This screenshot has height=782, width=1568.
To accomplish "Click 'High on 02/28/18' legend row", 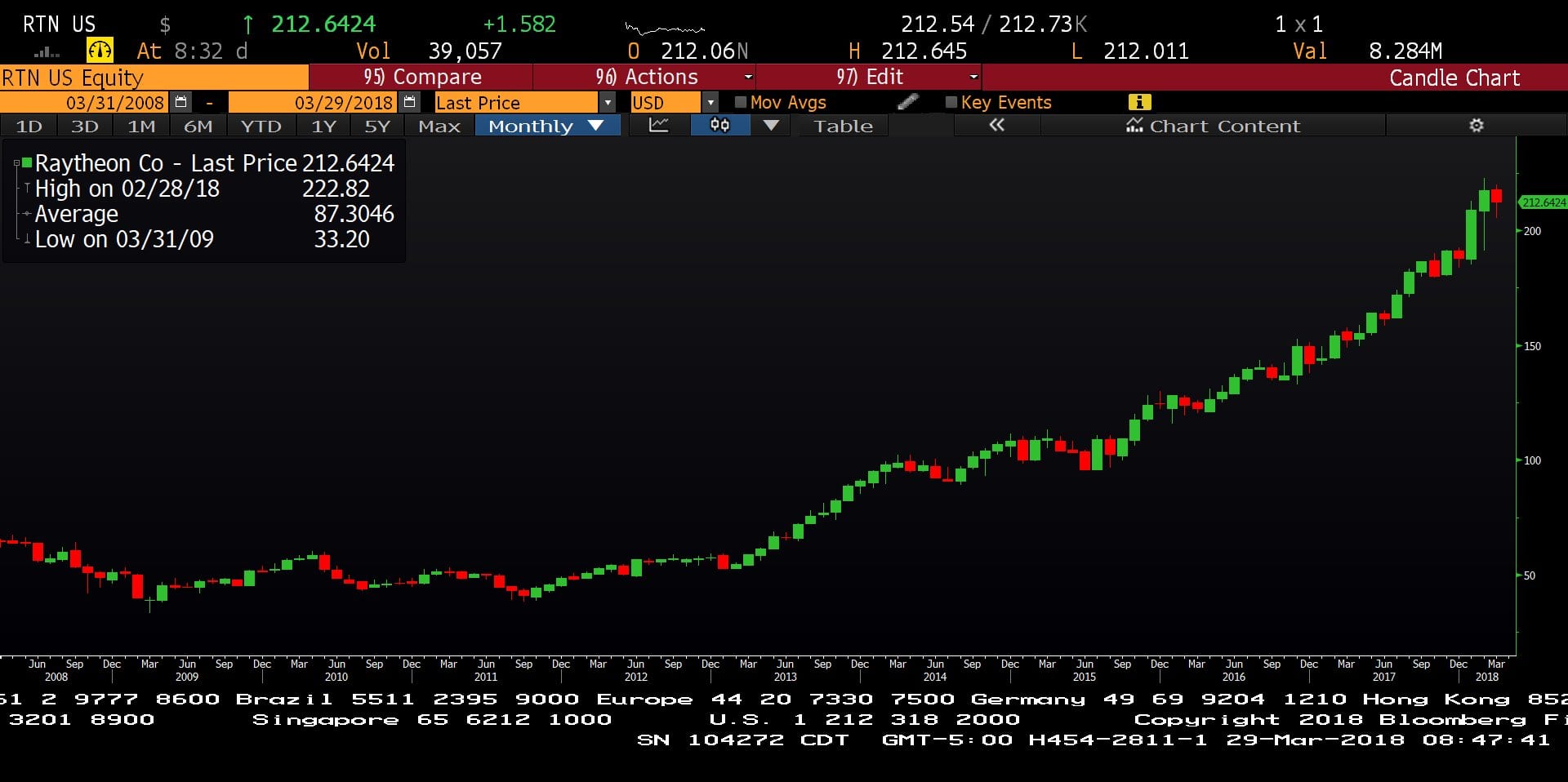I will (203, 189).
